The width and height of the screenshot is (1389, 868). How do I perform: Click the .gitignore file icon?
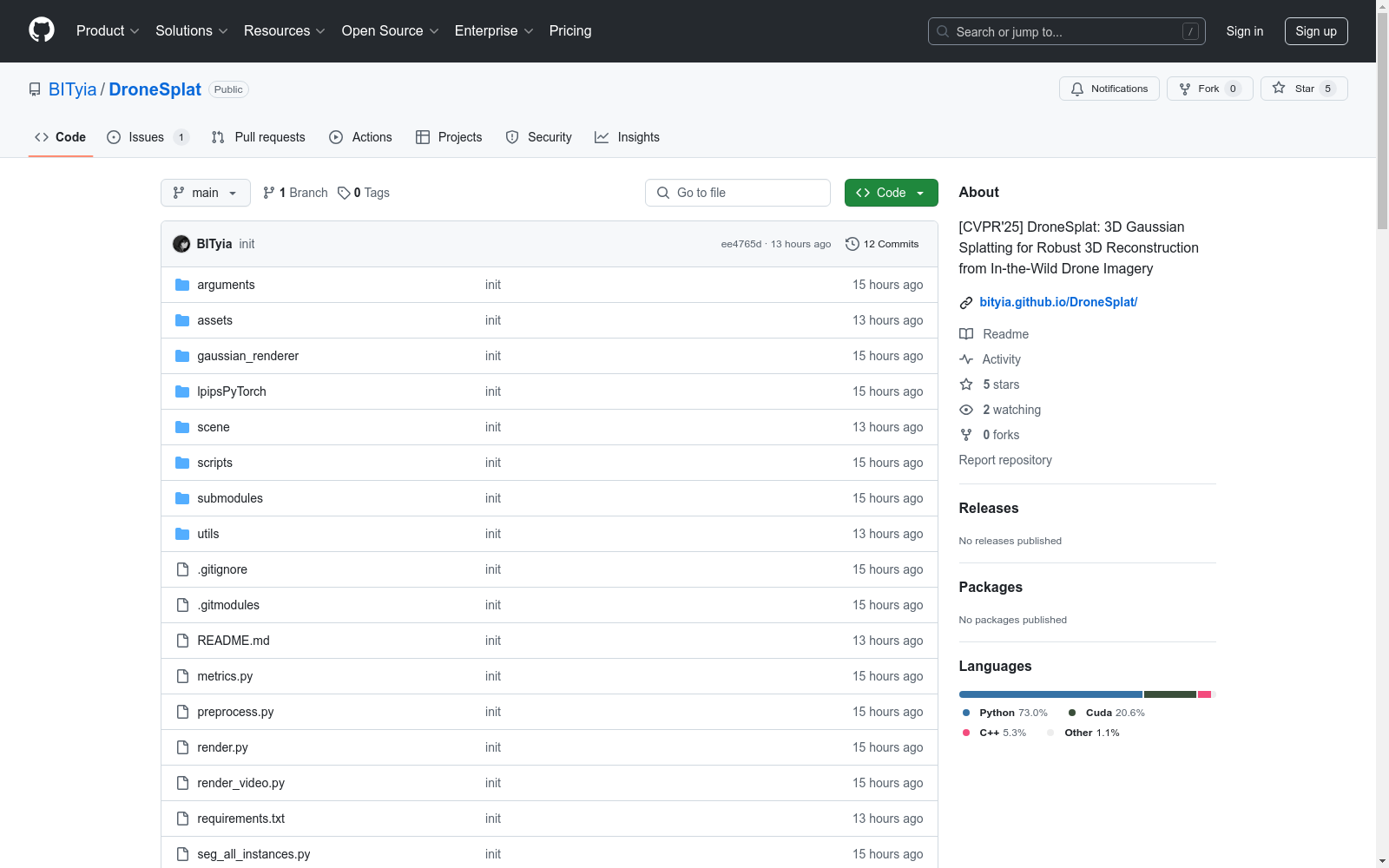click(x=182, y=569)
